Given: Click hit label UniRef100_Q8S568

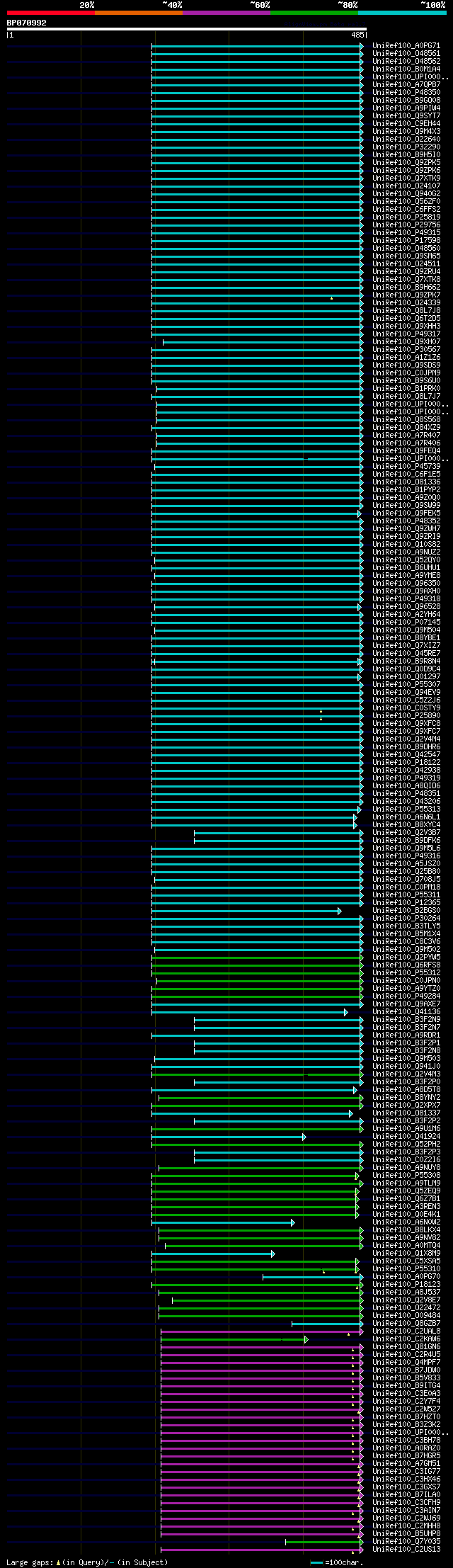Looking at the screenshot, I should (406, 419).
